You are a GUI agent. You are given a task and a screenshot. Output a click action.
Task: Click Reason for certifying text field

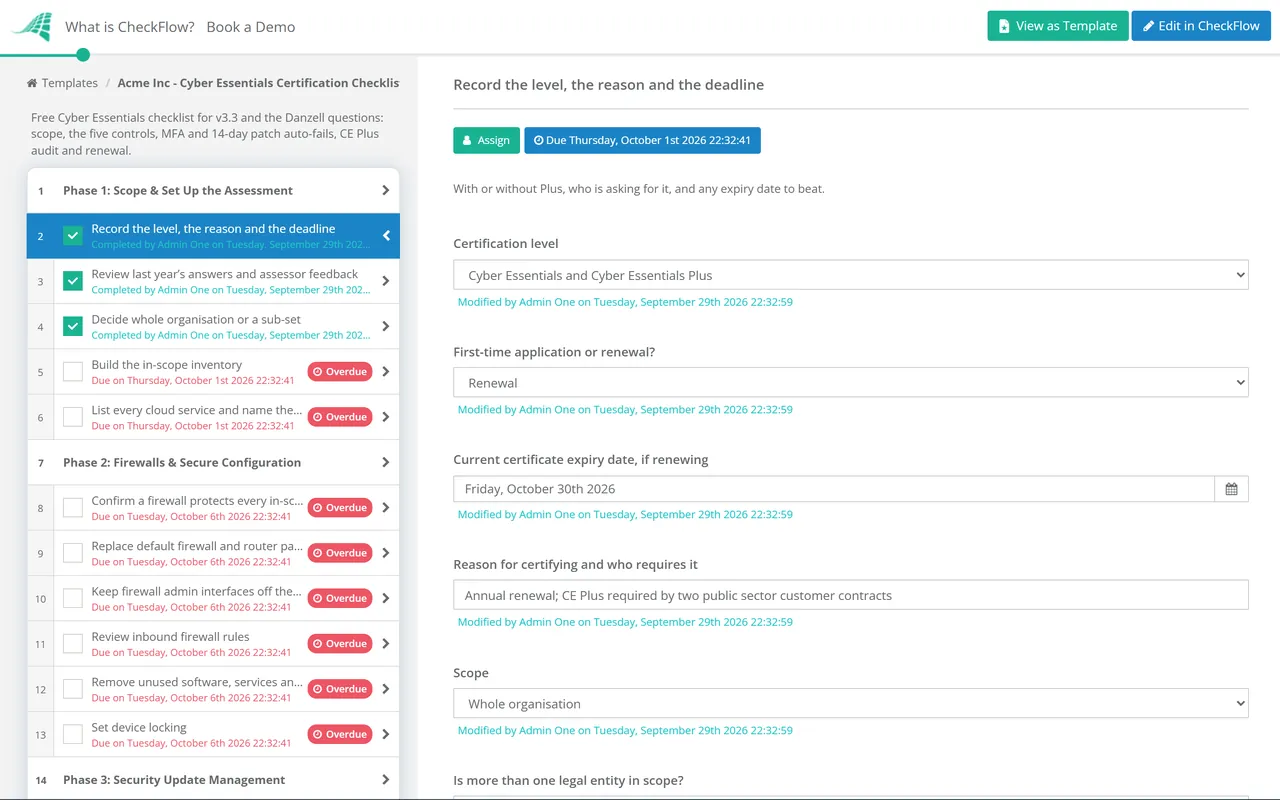851,595
